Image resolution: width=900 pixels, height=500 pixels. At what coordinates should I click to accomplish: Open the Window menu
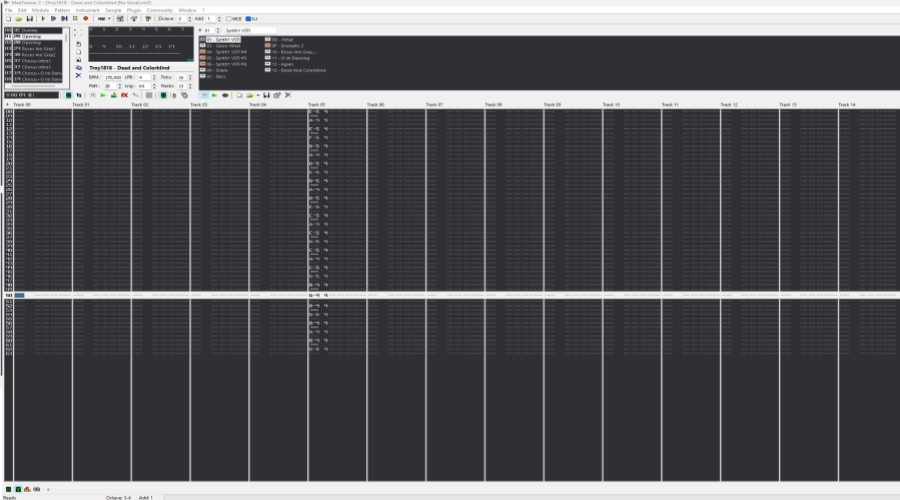tap(187, 10)
